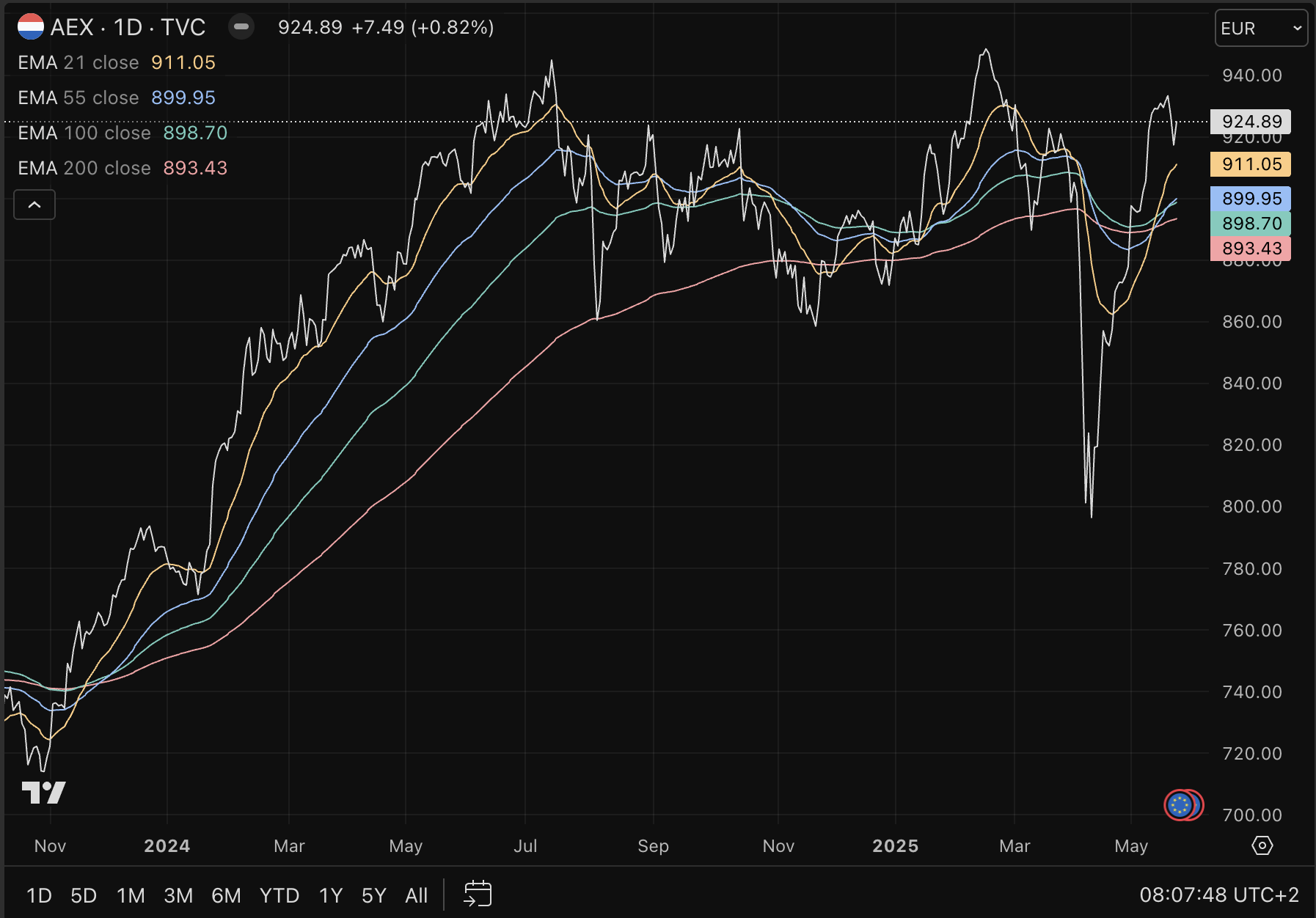Image resolution: width=1316 pixels, height=918 pixels.
Task: Select the 5D time range
Action: pyautogui.click(x=84, y=895)
